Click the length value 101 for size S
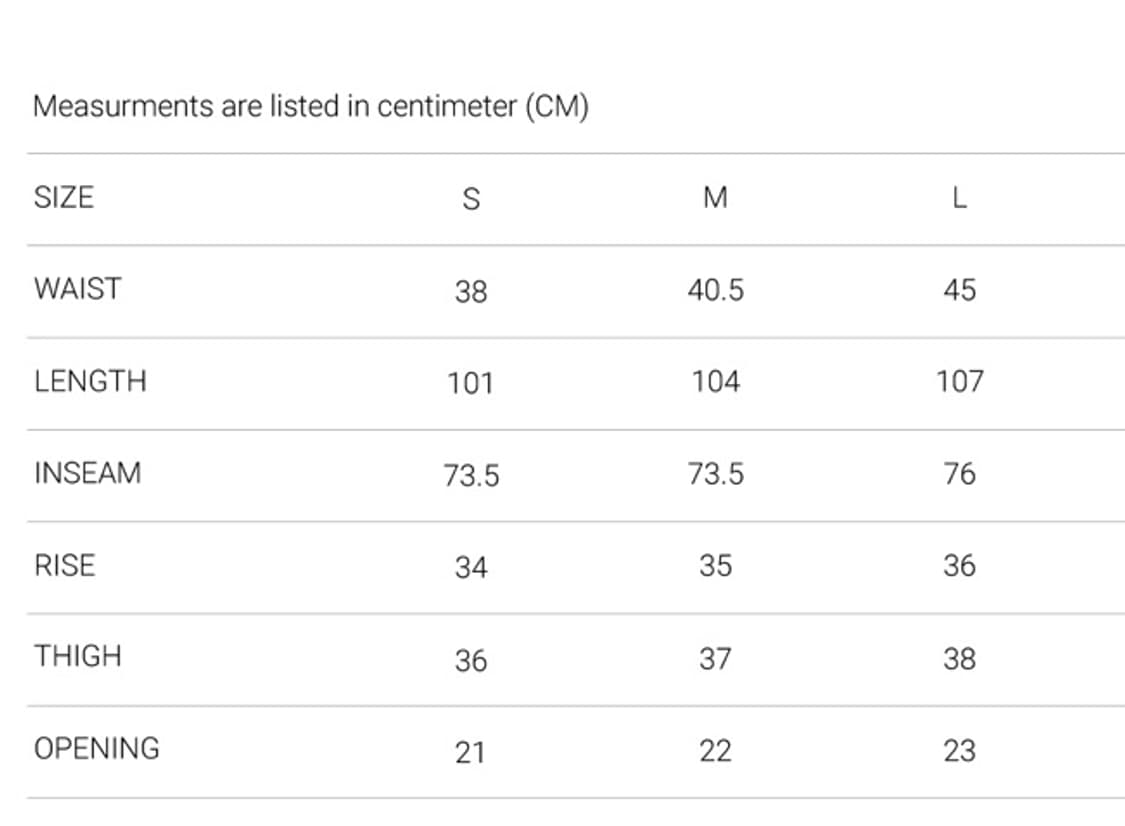1125x826 pixels. click(x=471, y=383)
